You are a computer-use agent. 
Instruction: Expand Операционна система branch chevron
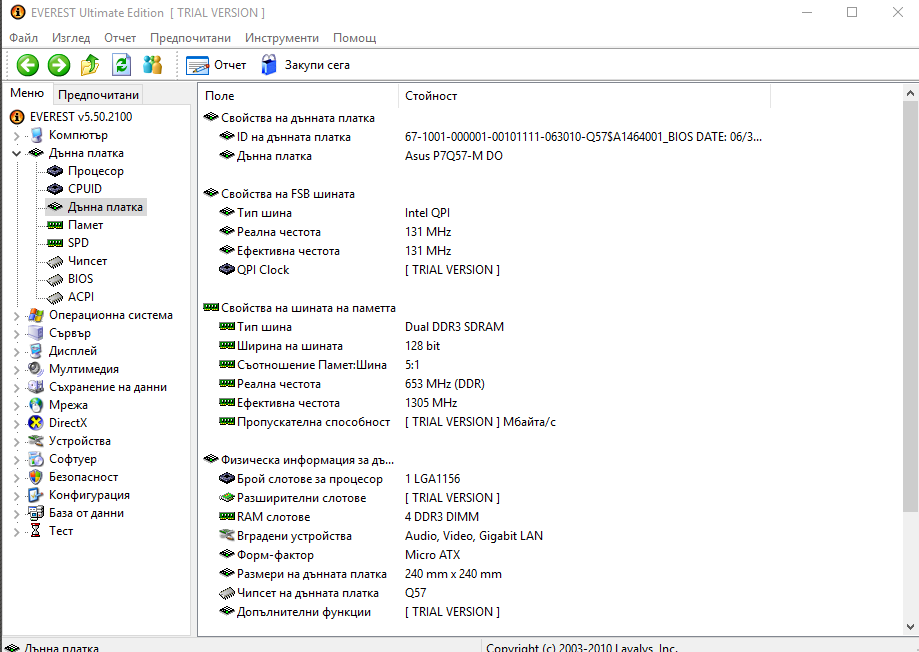pos(16,316)
